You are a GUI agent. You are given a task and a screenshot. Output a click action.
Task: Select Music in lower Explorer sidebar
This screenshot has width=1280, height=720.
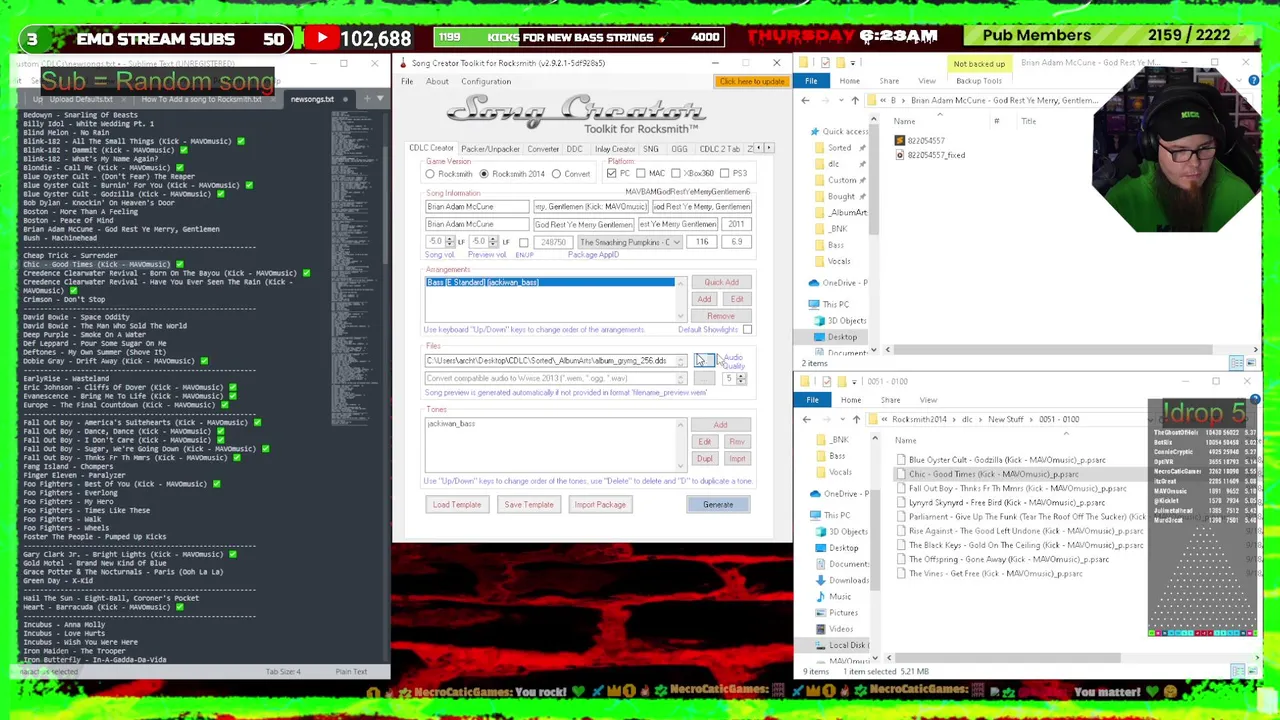pyautogui.click(x=840, y=597)
